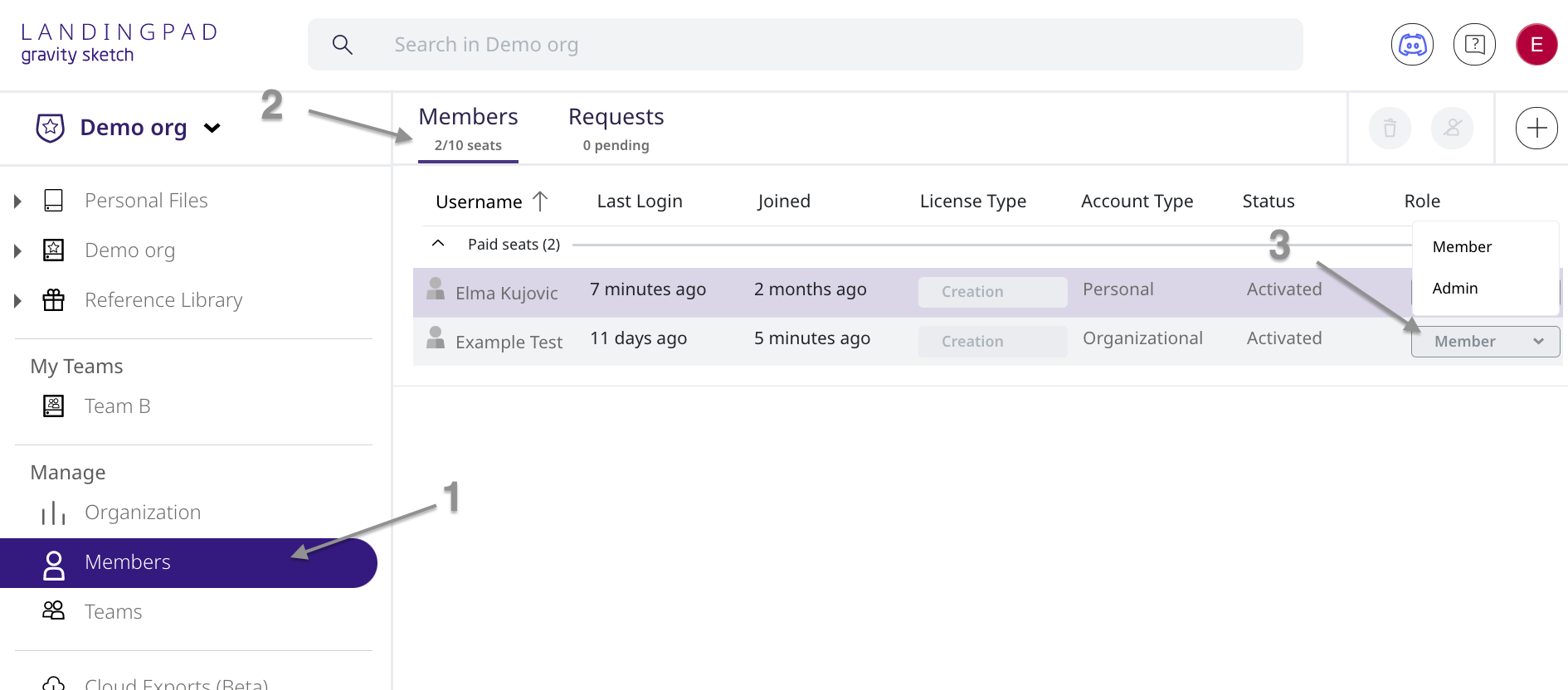Screen dimensions: 1568x690
Task: Click the Members person icon in sidebar
Action: (x=54, y=565)
